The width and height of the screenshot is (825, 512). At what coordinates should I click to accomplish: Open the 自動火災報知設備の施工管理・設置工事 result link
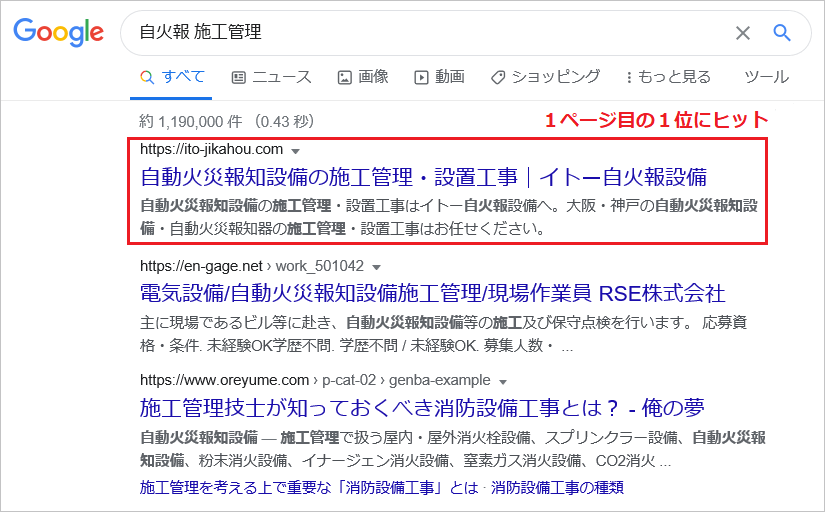tap(424, 177)
